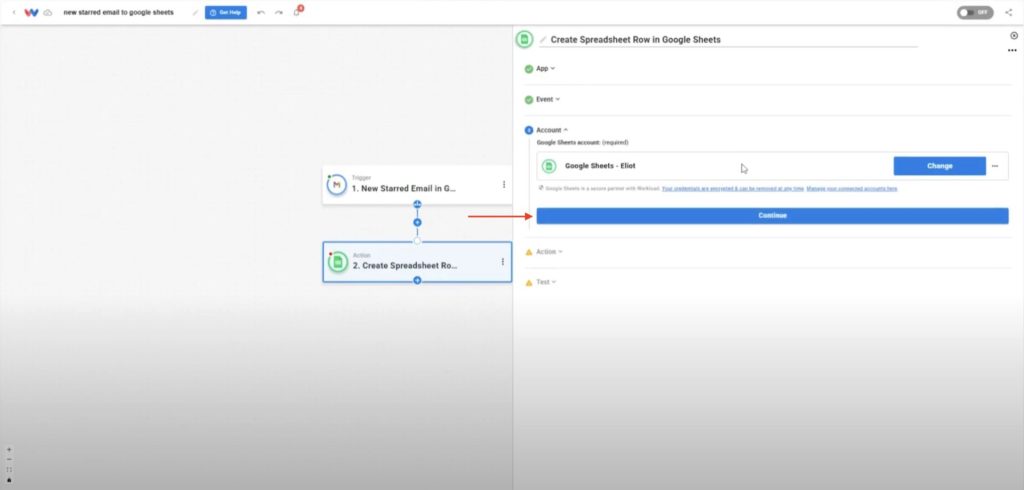Collapse the Account section
Image resolution: width=1024 pixels, height=490 pixels.
pos(552,130)
